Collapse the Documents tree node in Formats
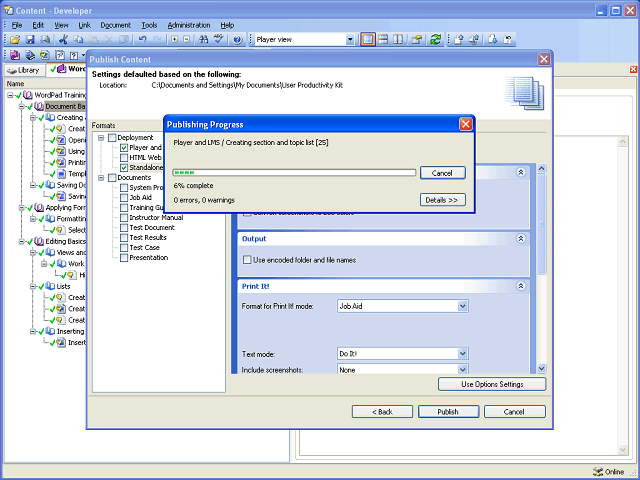The image size is (640, 480). (101, 178)
